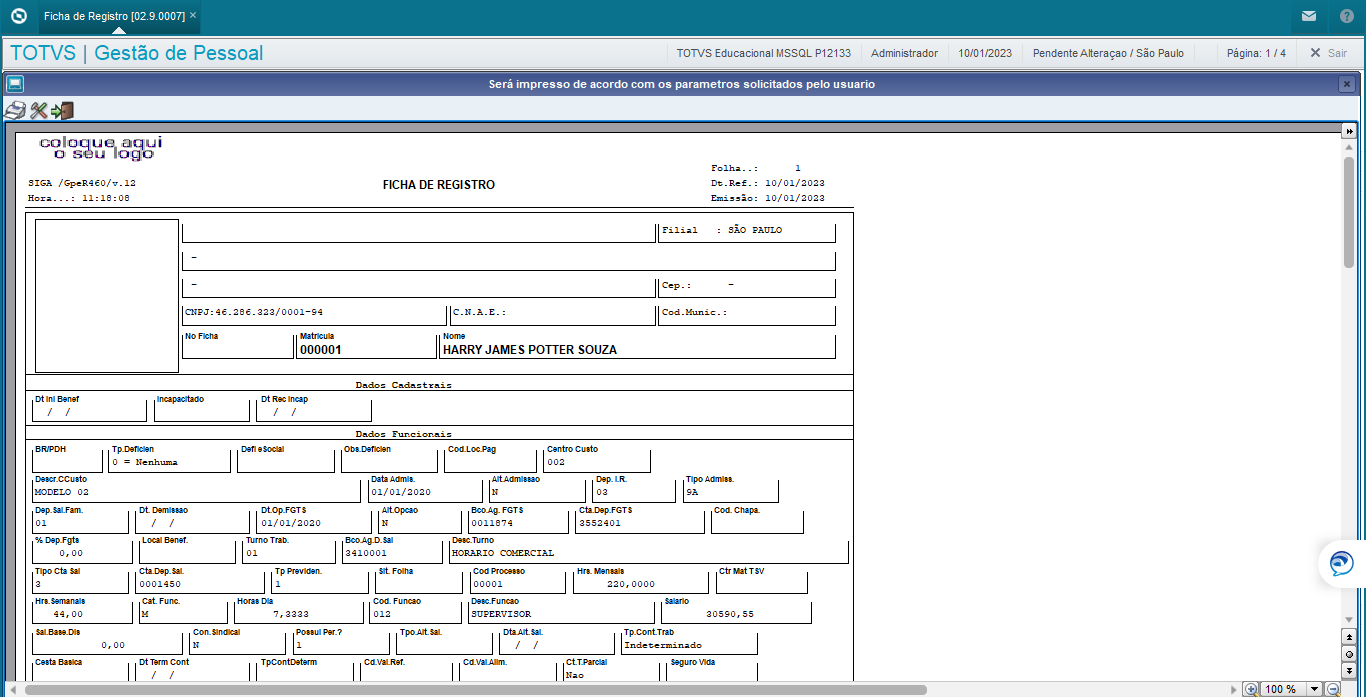The image size is (1366, 697).
Task: Click the TOTVS logo icon at top left
Action: 18,16
